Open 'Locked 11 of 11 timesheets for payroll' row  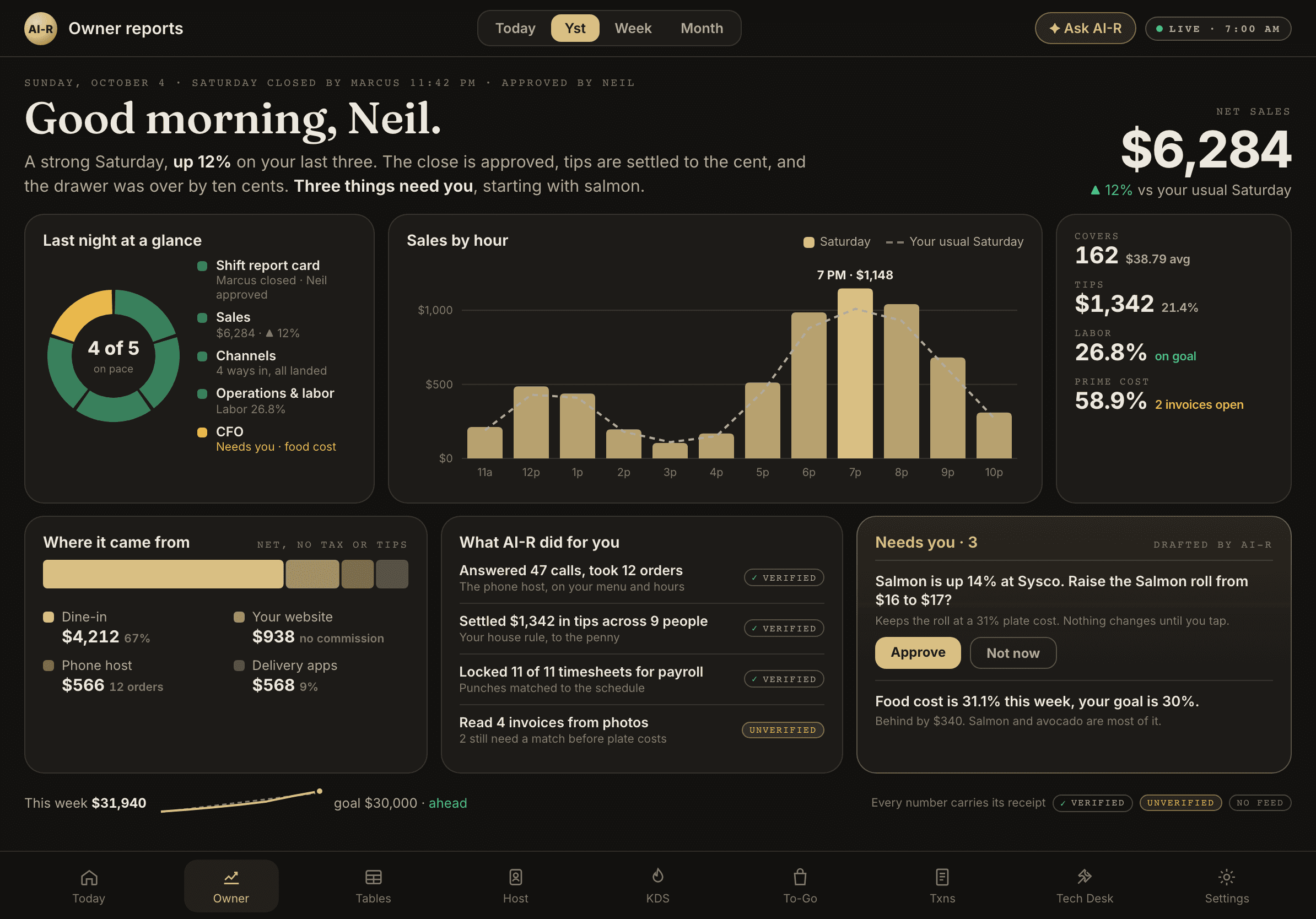pos(641,679)
